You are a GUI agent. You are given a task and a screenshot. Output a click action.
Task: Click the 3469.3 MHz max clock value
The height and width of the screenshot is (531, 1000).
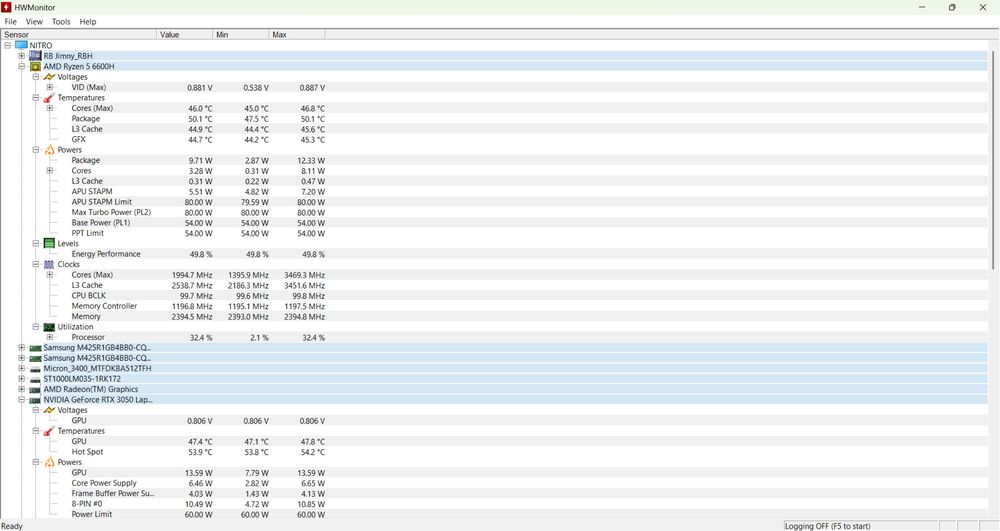click(x=304, y=275)
